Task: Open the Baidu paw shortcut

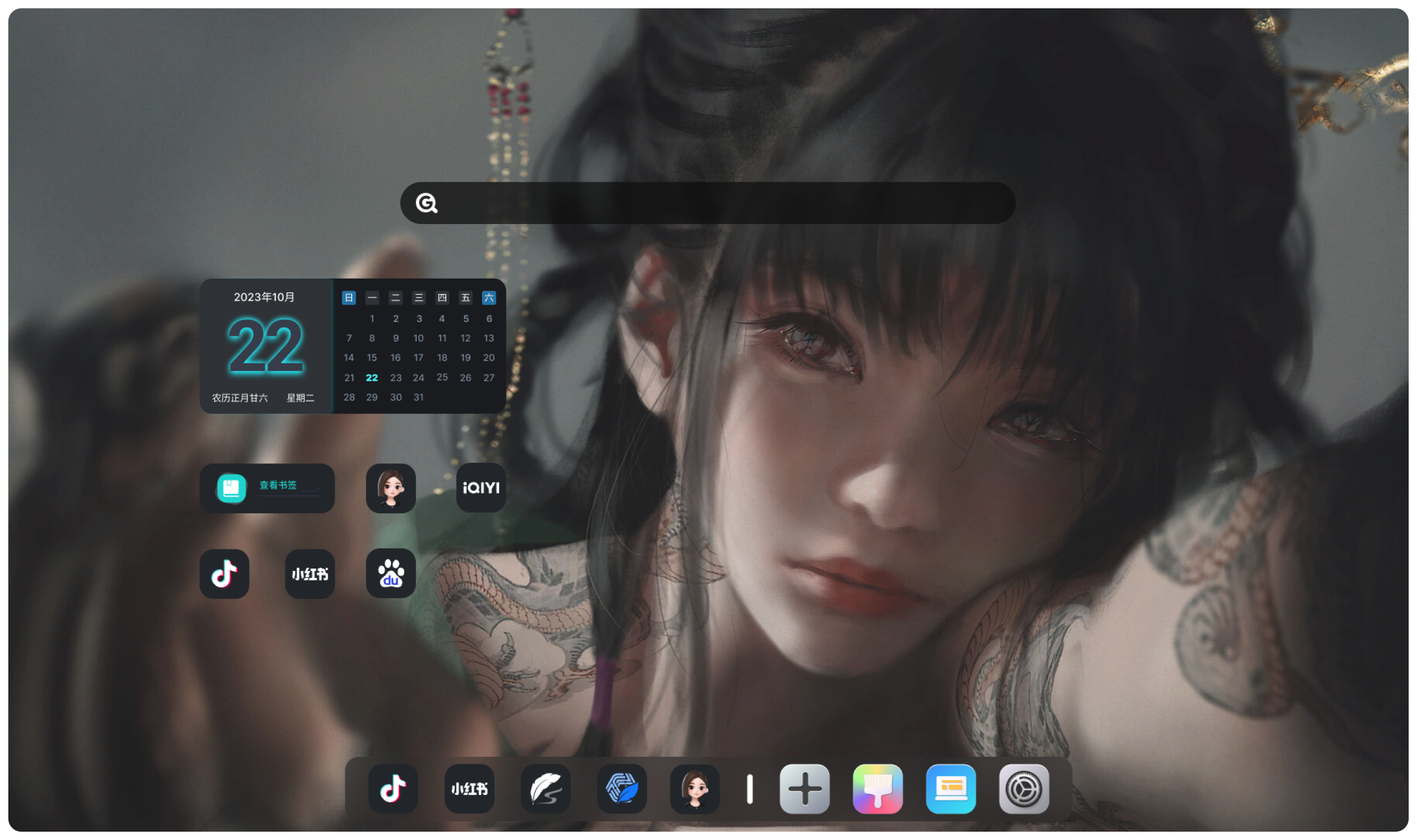Action: [x=391, y=573]
